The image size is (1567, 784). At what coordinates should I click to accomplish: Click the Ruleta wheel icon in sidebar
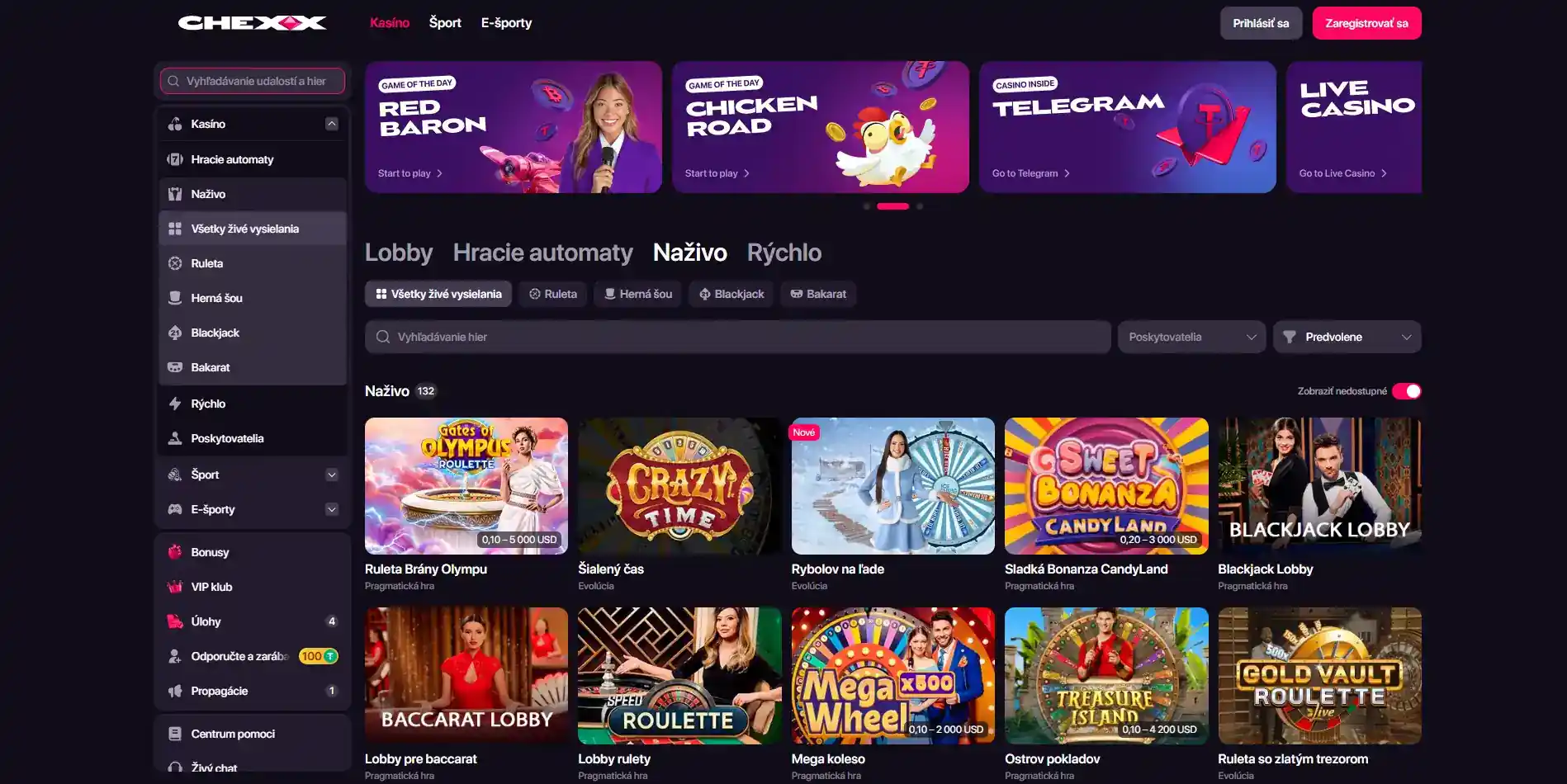click(175, 263)
